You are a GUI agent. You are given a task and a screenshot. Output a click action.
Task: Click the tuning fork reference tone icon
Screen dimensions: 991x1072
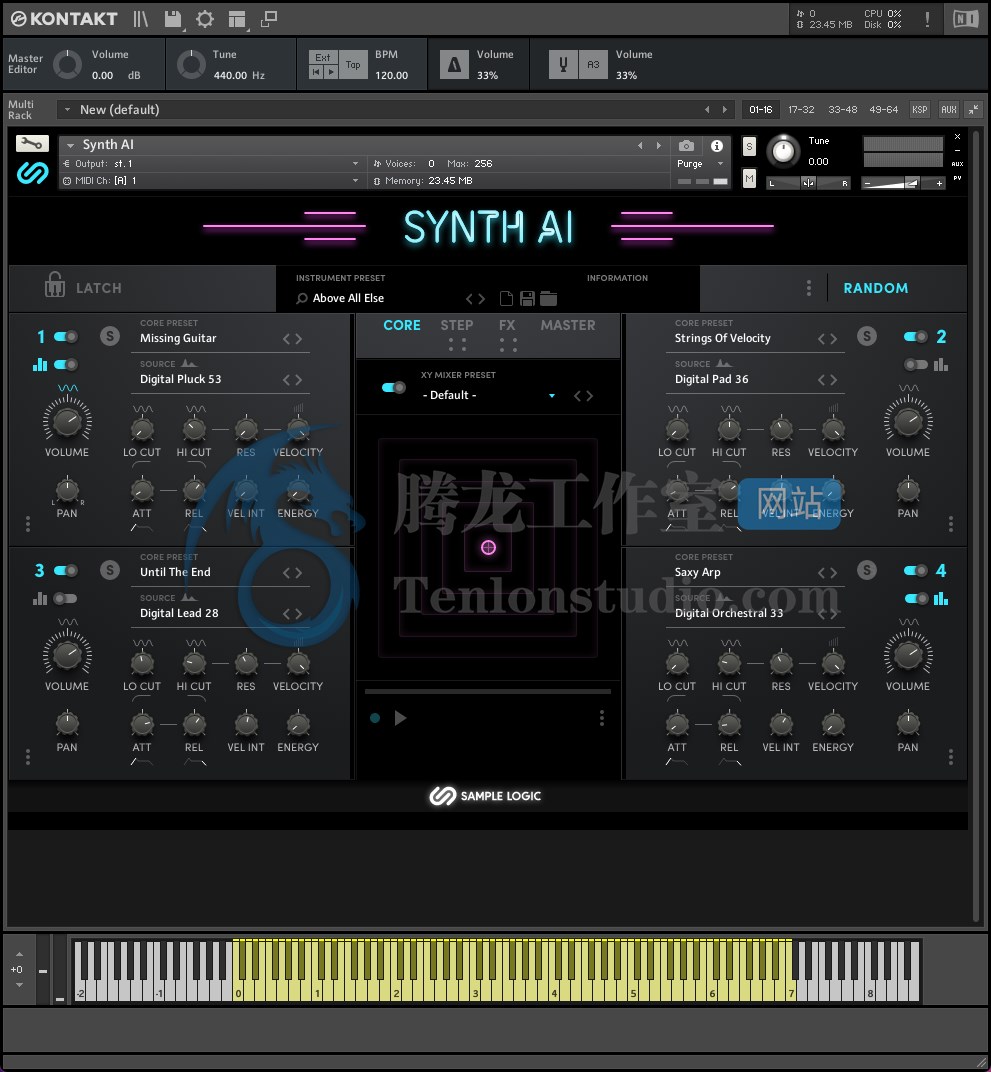[563, 65]
